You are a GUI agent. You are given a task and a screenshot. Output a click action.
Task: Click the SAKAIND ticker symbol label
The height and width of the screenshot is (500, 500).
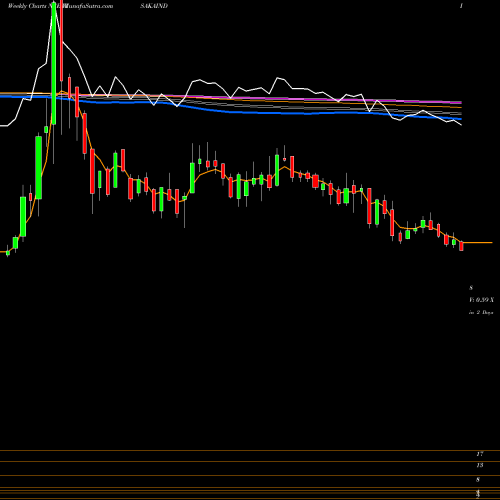click(x=154, y=6)
